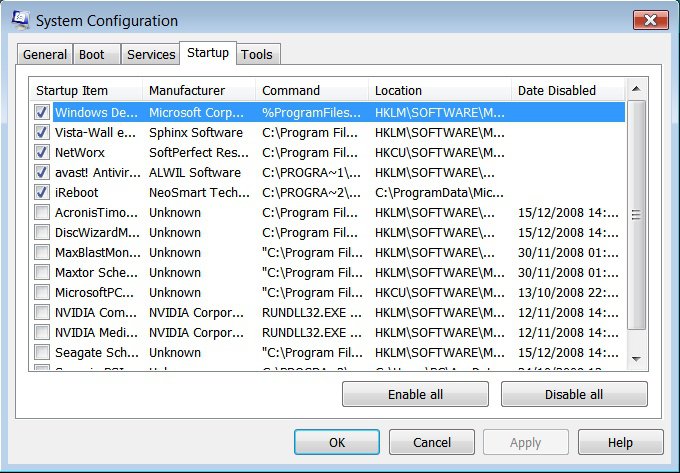
Task: Click Unknown manufacturer in MaxBlastMon... row
Action: (175, 252)
